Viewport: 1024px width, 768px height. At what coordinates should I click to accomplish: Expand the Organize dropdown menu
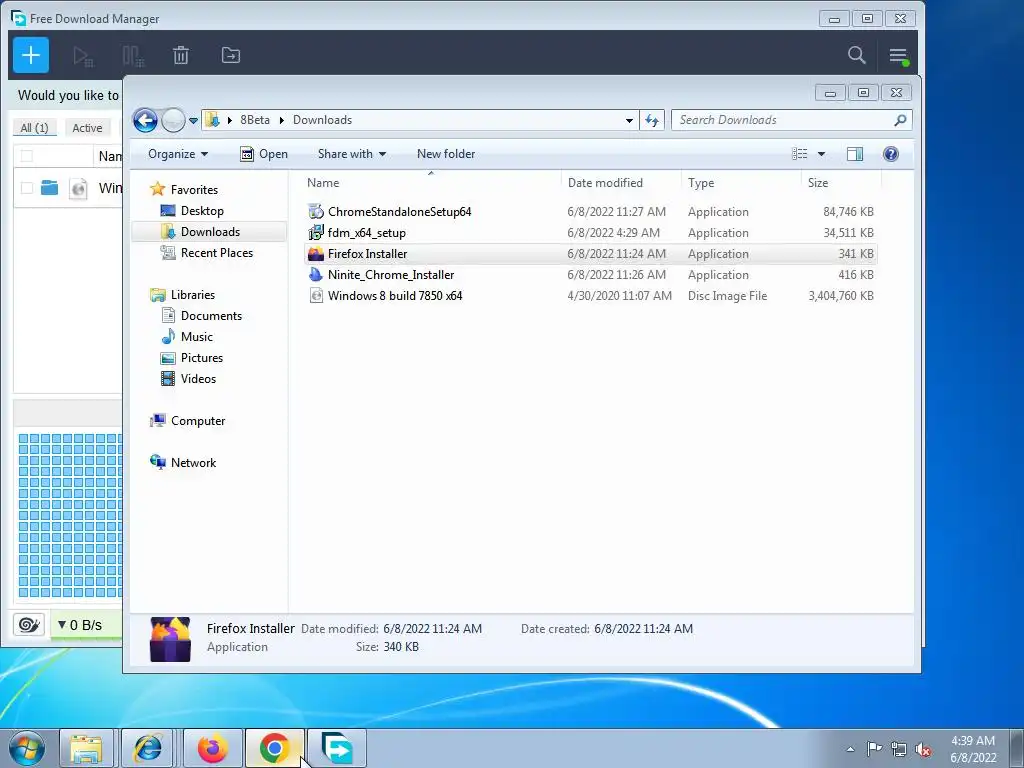(178, 153)
